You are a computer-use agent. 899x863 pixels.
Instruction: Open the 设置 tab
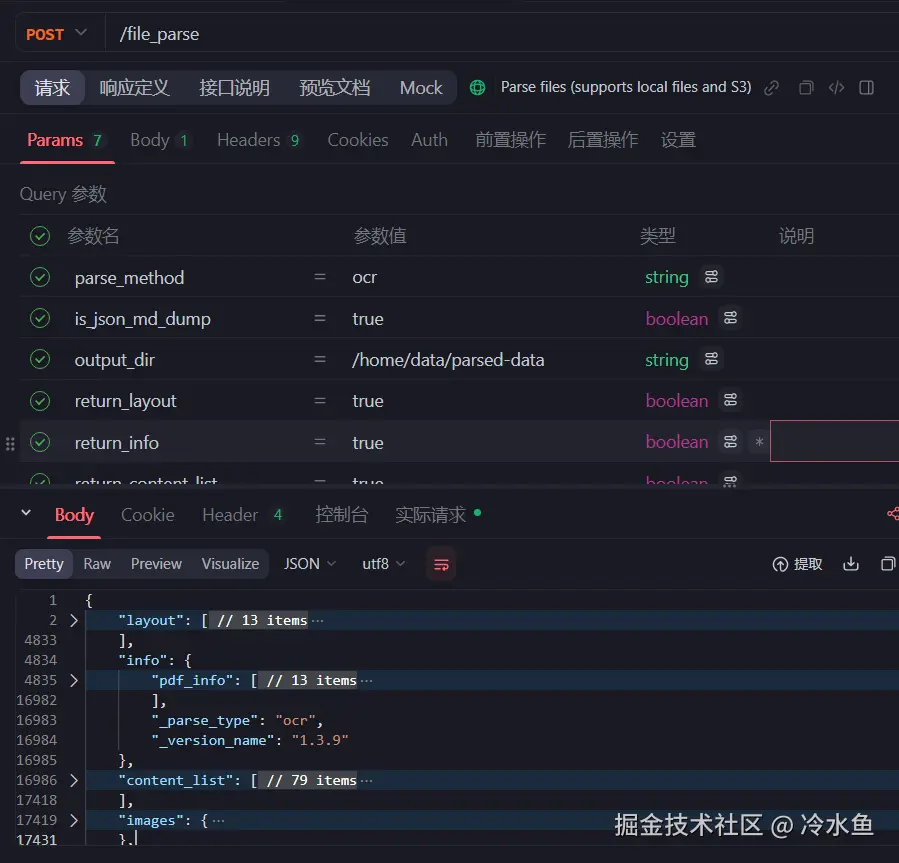click(x=678, y=140)
